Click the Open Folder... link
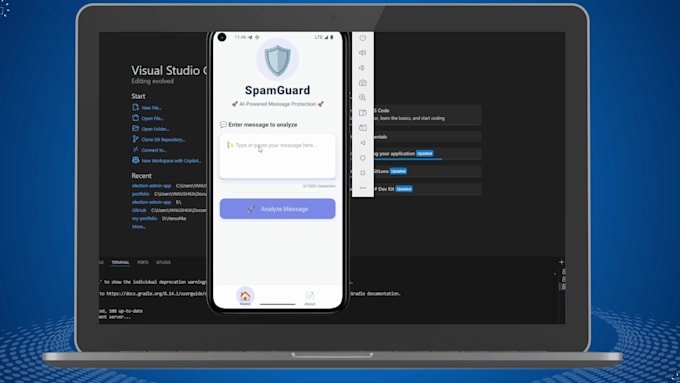This screenshot has height=383, width=680. tap(155, 129)
